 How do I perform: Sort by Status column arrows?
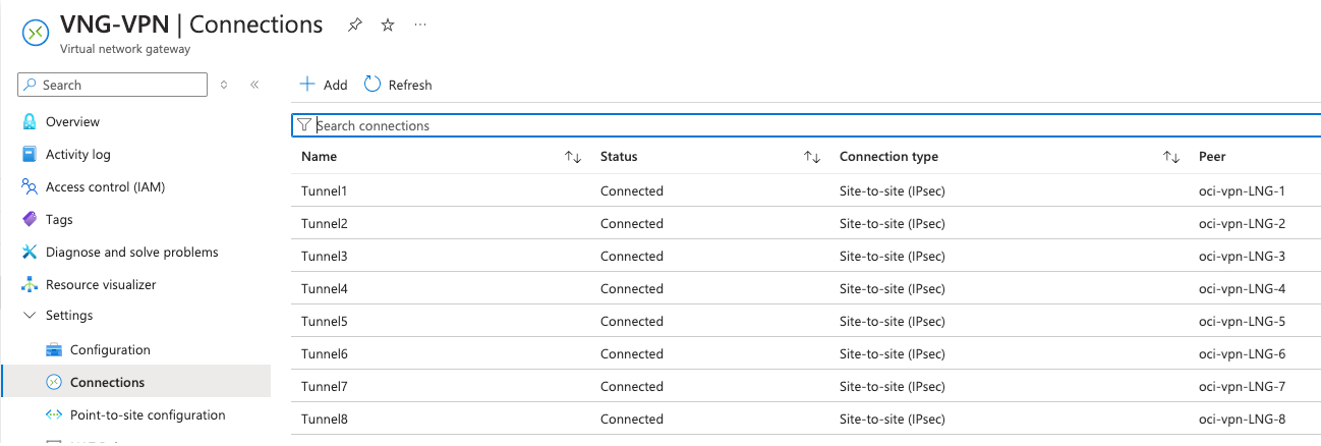click(x=812, y=157)
